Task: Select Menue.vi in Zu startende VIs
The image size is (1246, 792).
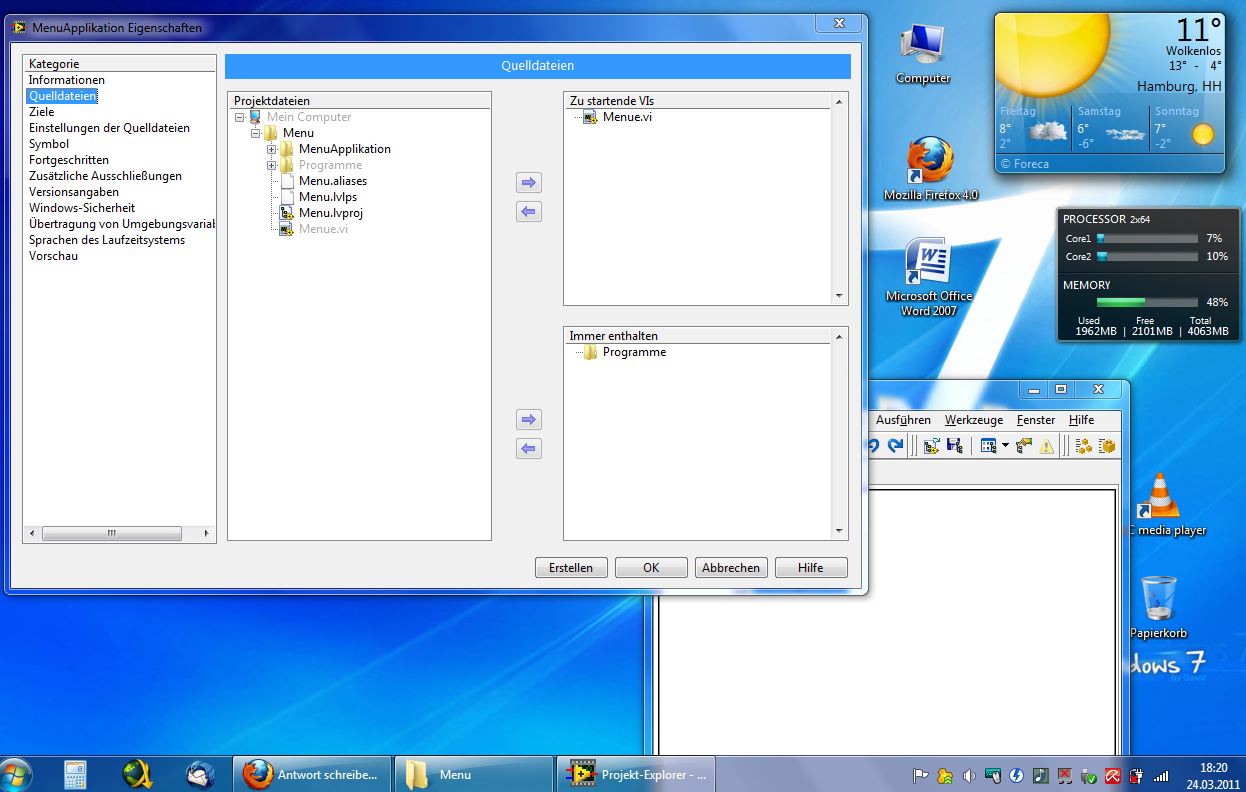Action: tap(627, 117)
